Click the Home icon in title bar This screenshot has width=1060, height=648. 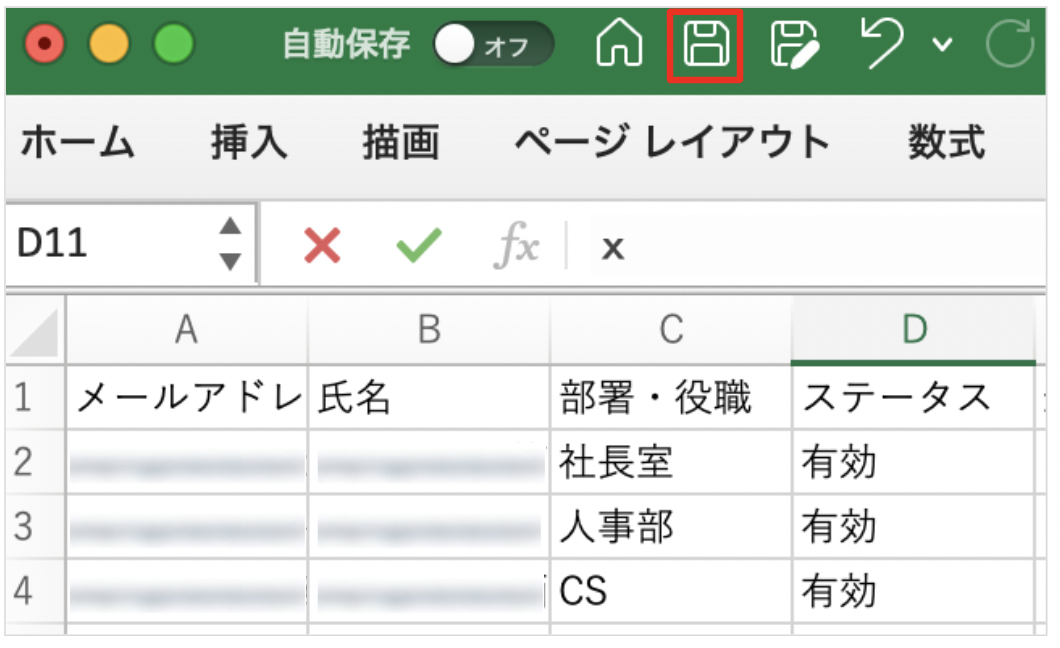(x=619, y=43)
